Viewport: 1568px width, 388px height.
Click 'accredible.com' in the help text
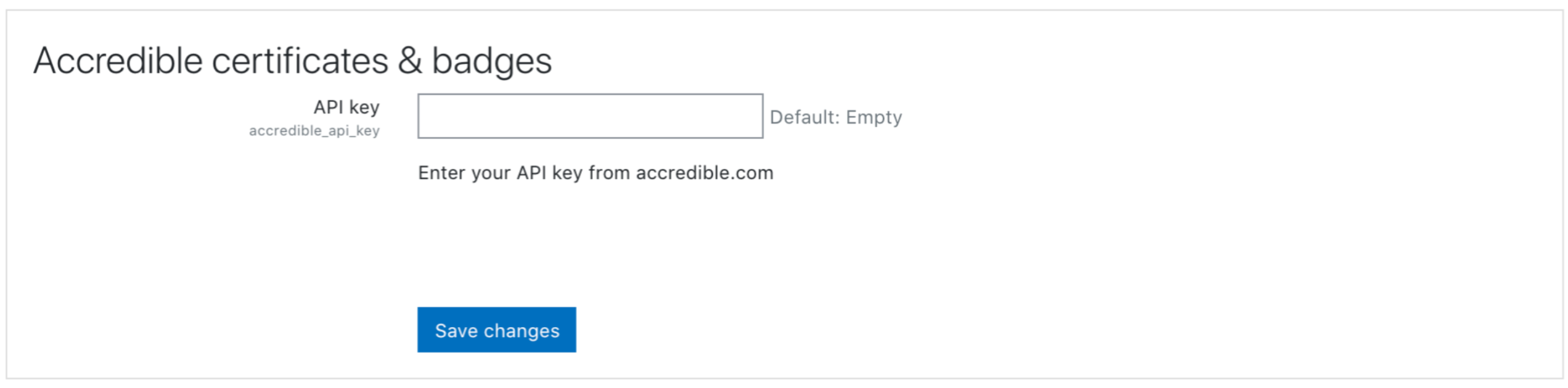tap(705, 173)
